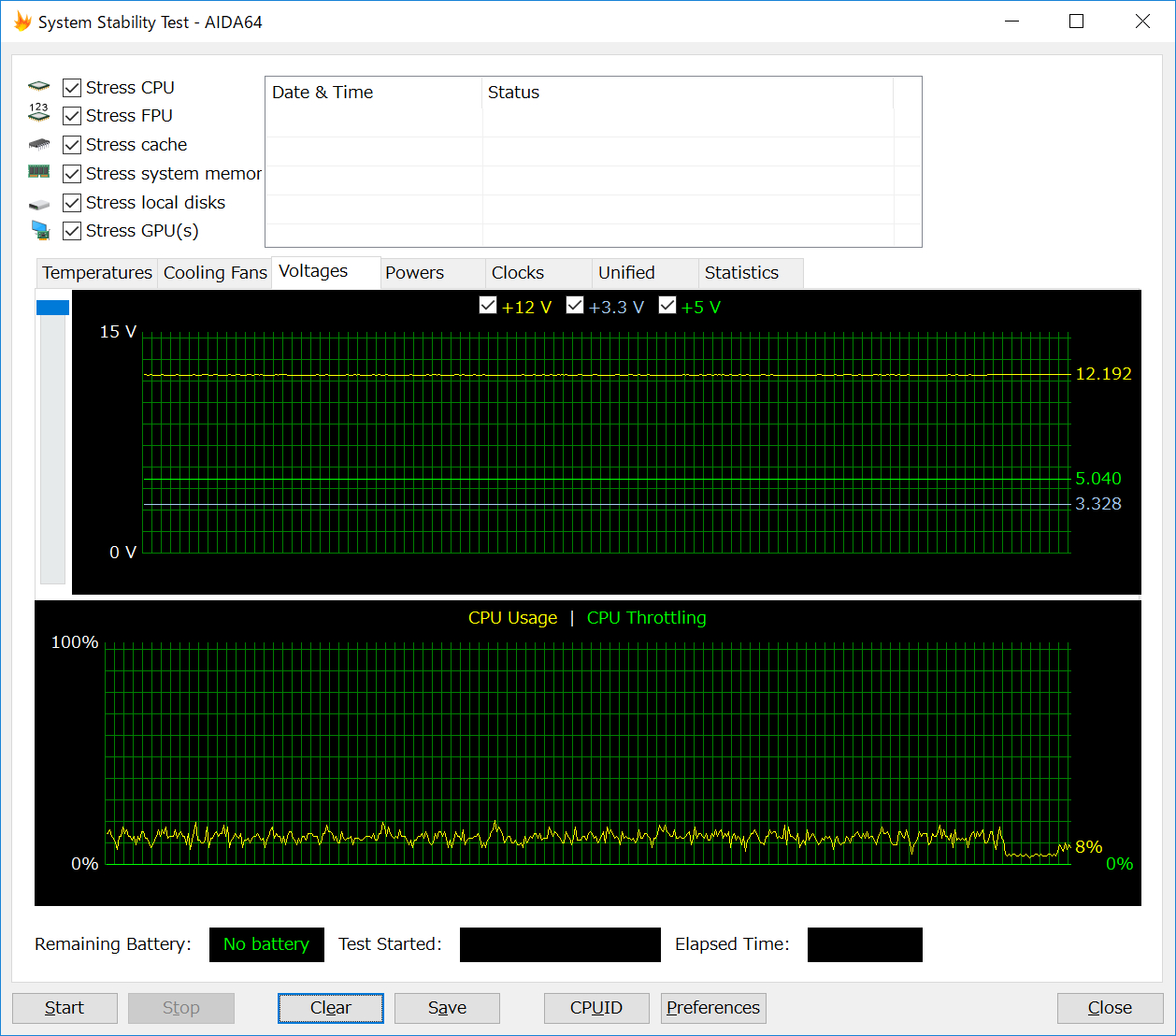Toggle the +5 V graph checkbox
Screen dimensions: 1176x1036
pos(667,306)
